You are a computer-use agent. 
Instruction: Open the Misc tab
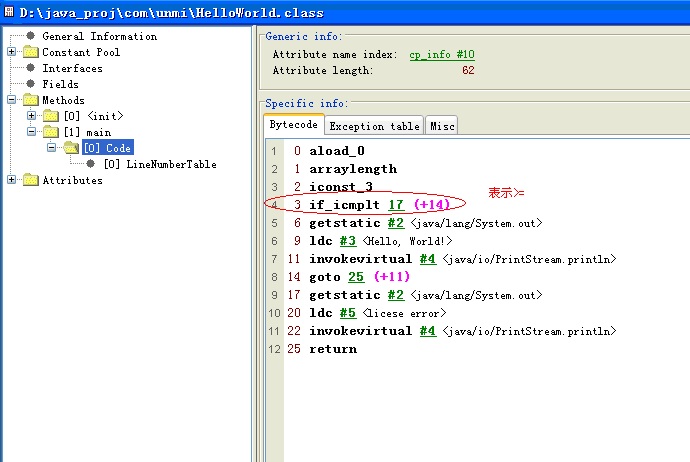point(442,126)
